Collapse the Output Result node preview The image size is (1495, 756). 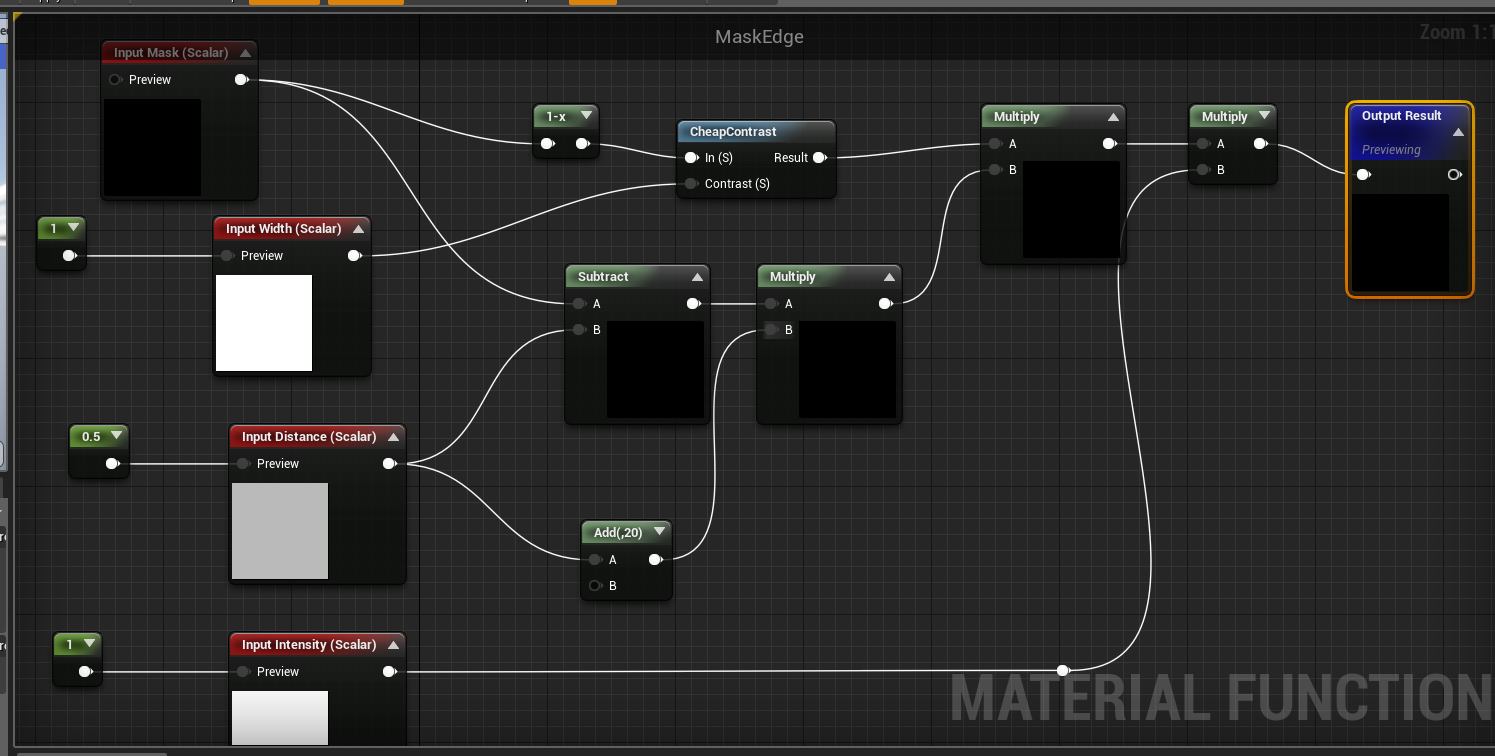tap(1457, 132)
